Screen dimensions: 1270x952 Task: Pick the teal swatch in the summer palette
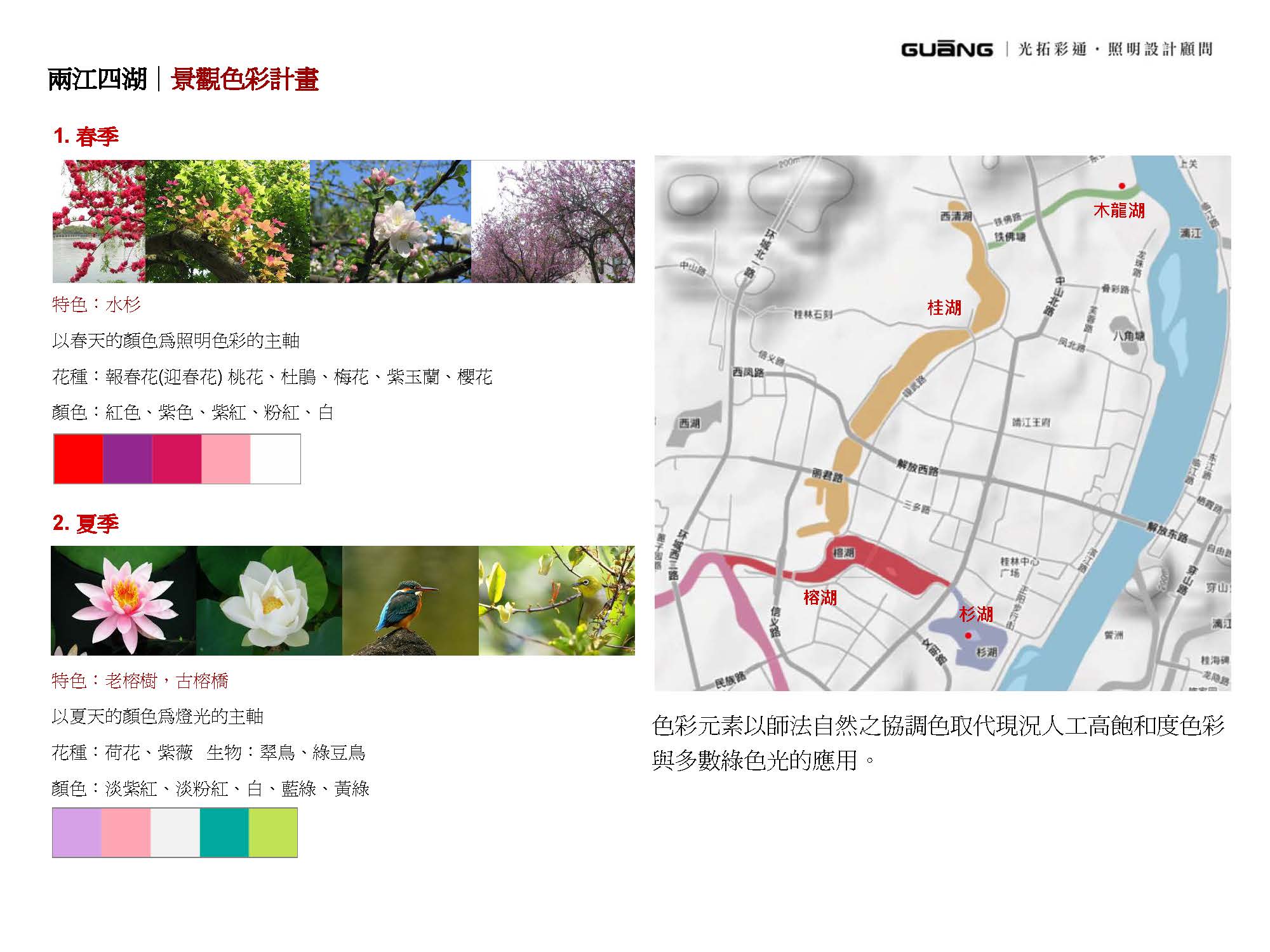(224, 833)
